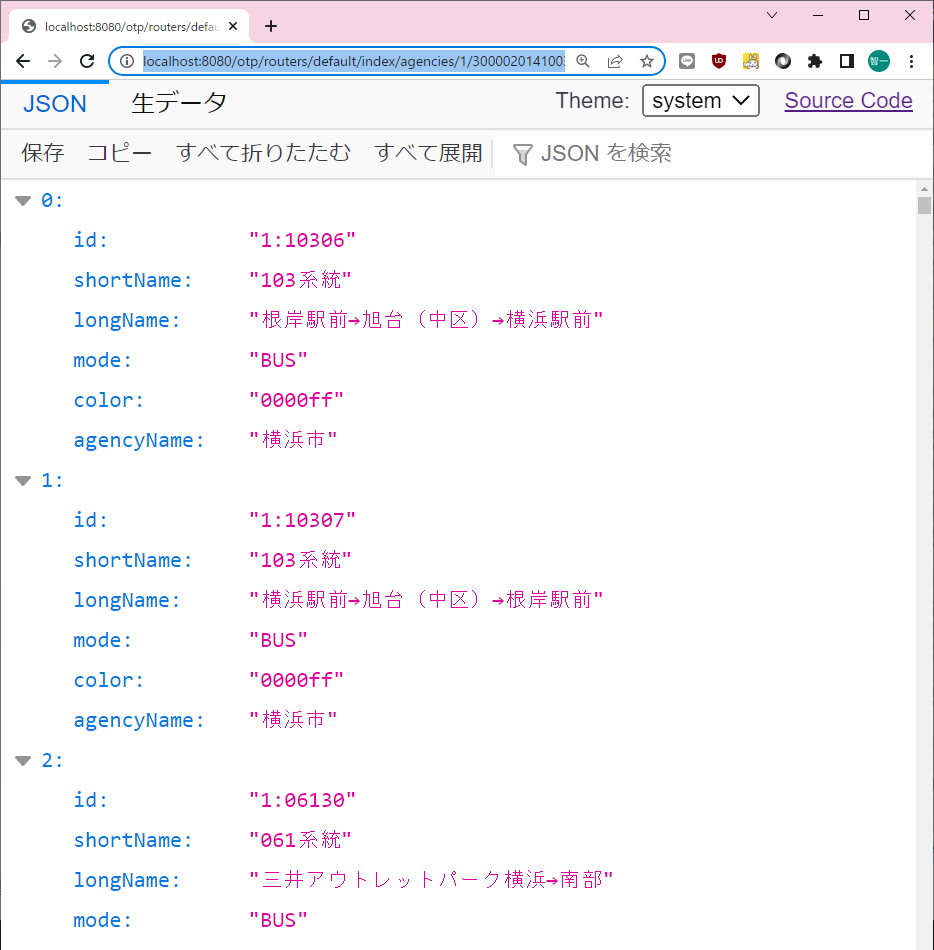Image resolution: width=934 pixels, height=950 pixels.
Task: Collapse JSON array item 0
Action: 23,201
